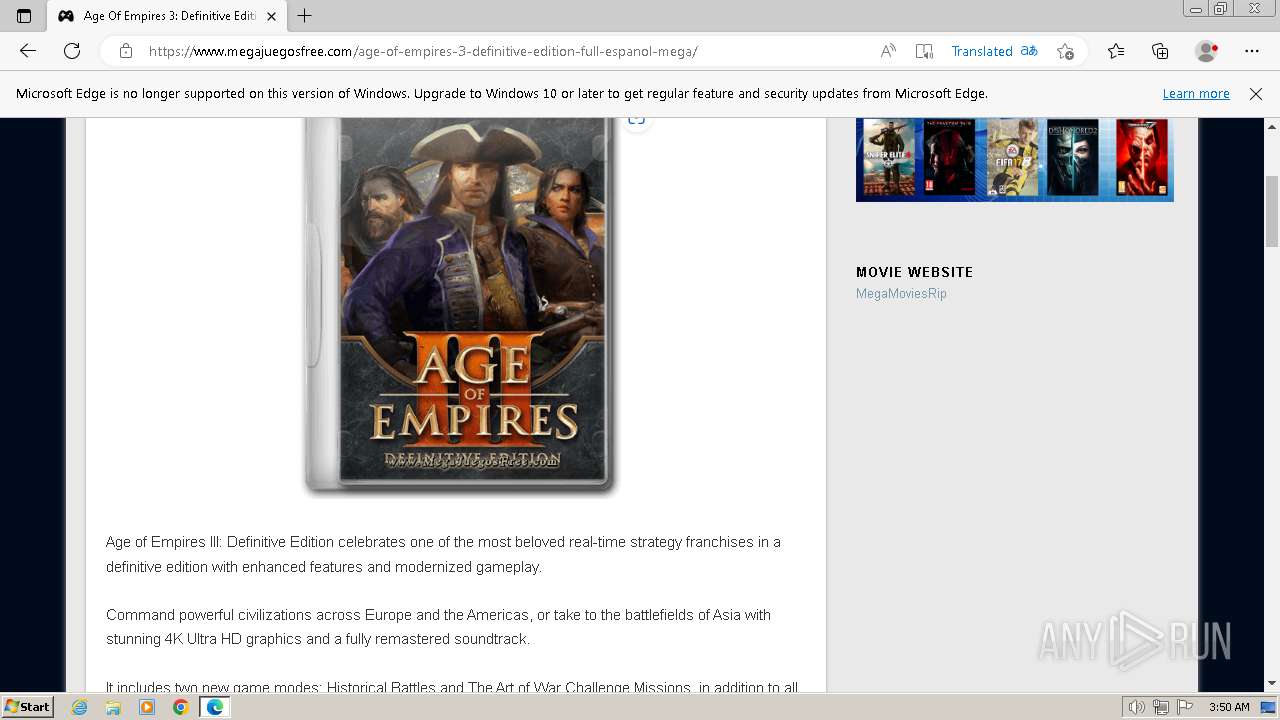Add this page to favorites
The height and width of the screenshot is (720, 1280).
click(1065, 51)
